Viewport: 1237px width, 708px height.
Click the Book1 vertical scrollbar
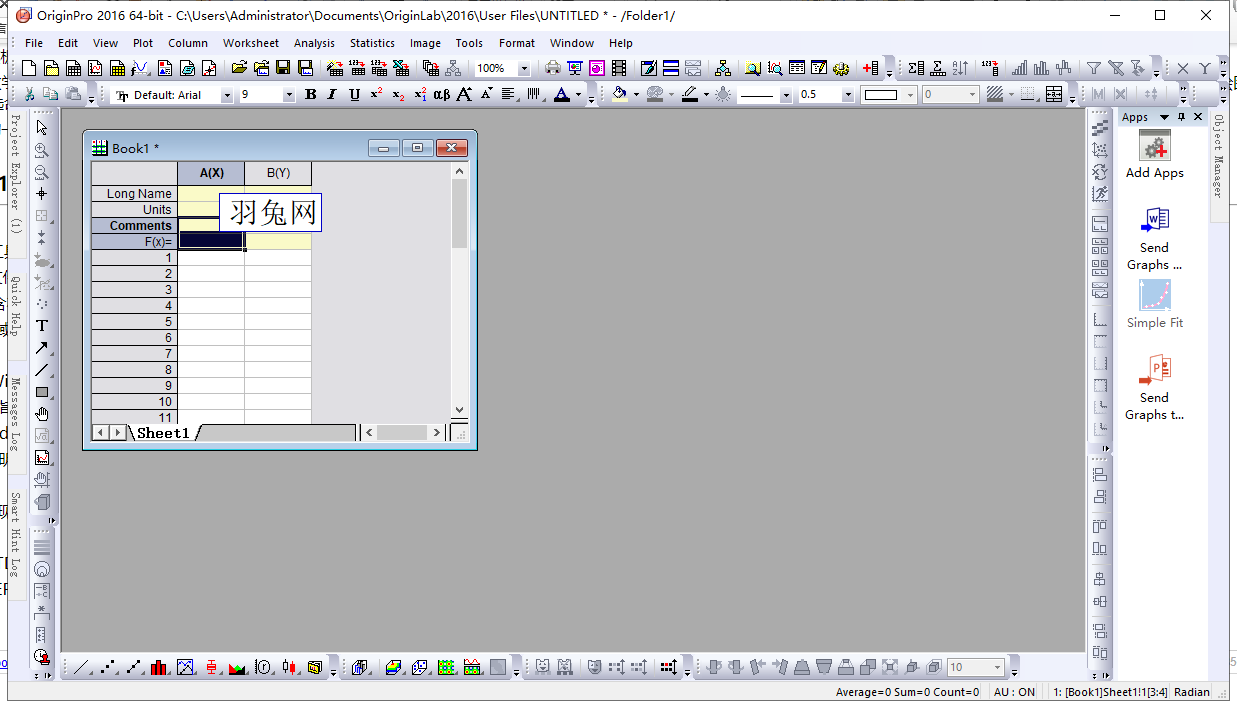coord(460,290)
